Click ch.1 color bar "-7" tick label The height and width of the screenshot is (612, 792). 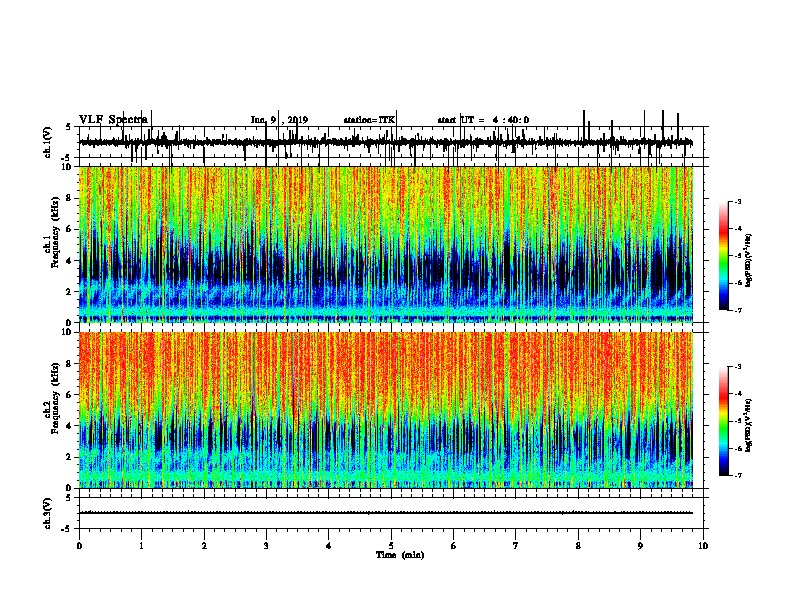(x=738, y=310)
